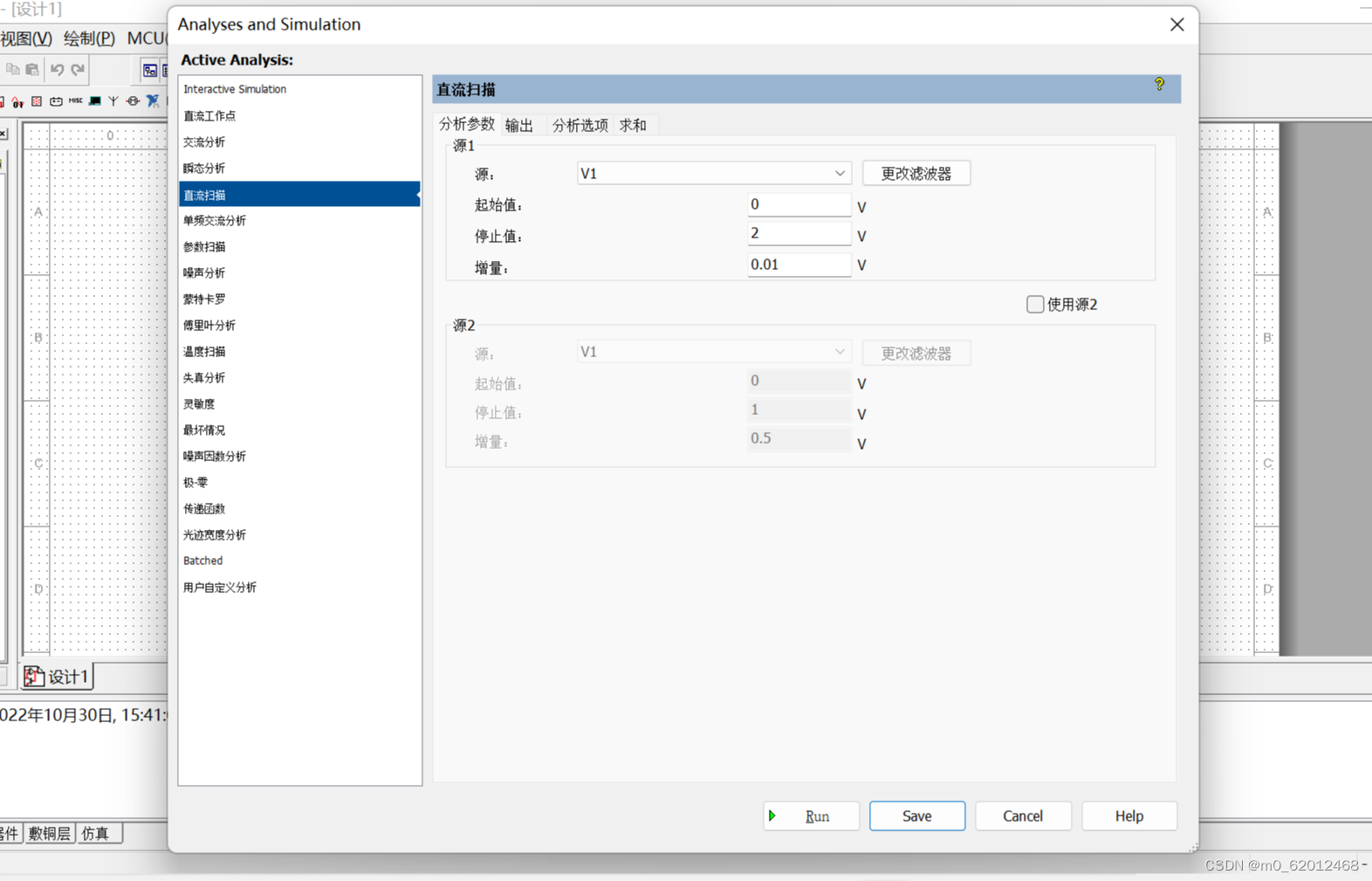This screenshot has width=1372, height=881.
Task: Place an Indicator component icon
Action: pyautogui.click(x=37, y=101)
